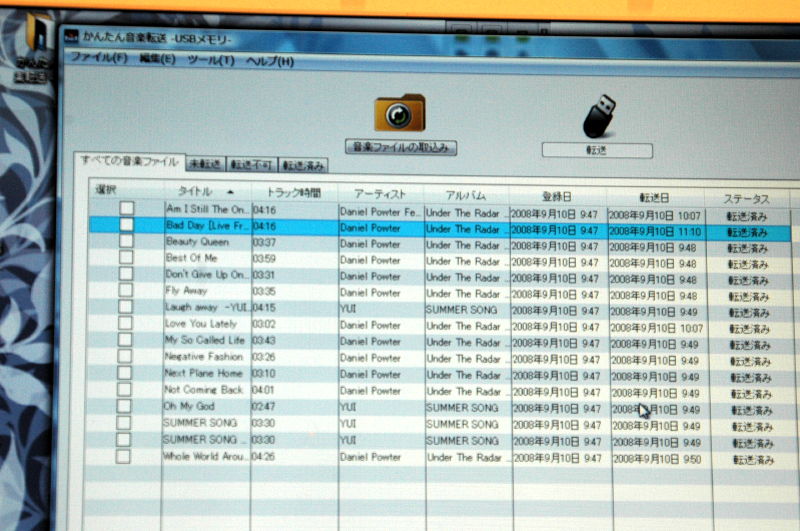
Task: Switch to the 転送不可 tab
Action: [252, 165]
